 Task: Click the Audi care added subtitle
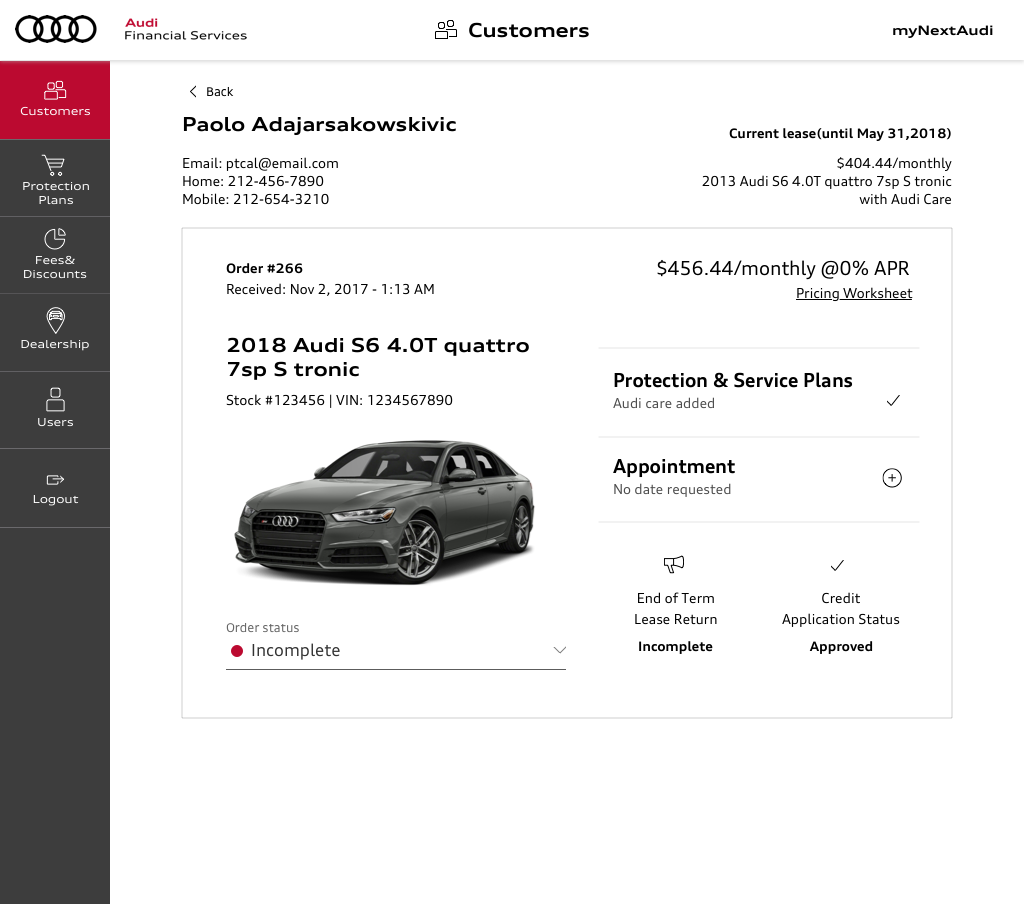664,404
